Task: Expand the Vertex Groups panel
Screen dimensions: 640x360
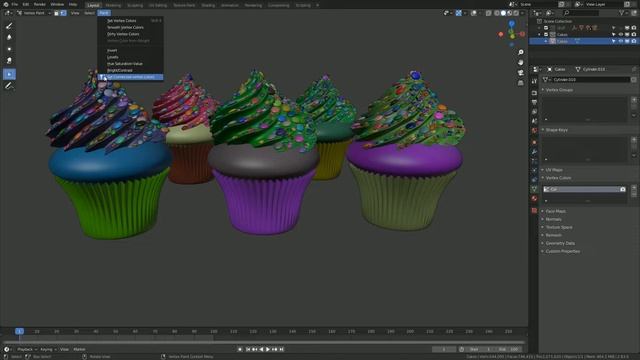Action: click(x=560, y=90)
